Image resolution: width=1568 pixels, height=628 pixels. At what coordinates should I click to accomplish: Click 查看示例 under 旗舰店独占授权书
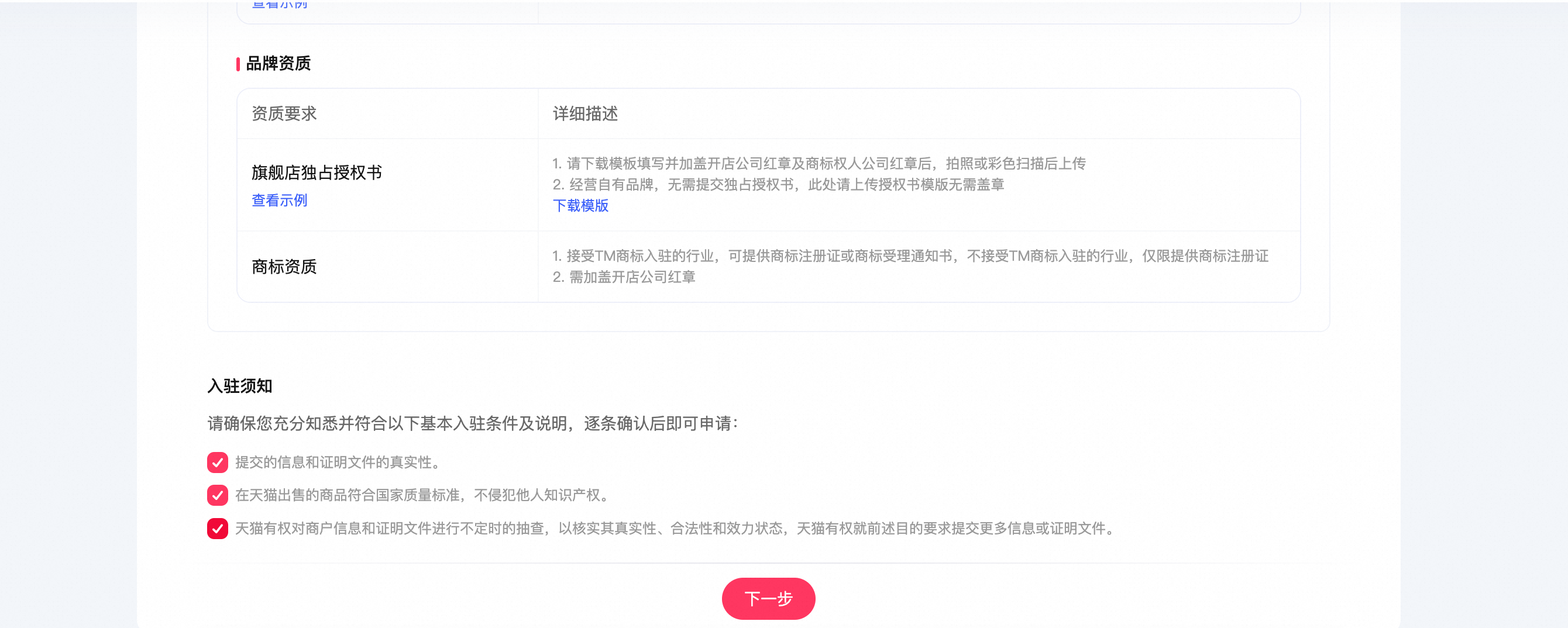click(280, 200)
